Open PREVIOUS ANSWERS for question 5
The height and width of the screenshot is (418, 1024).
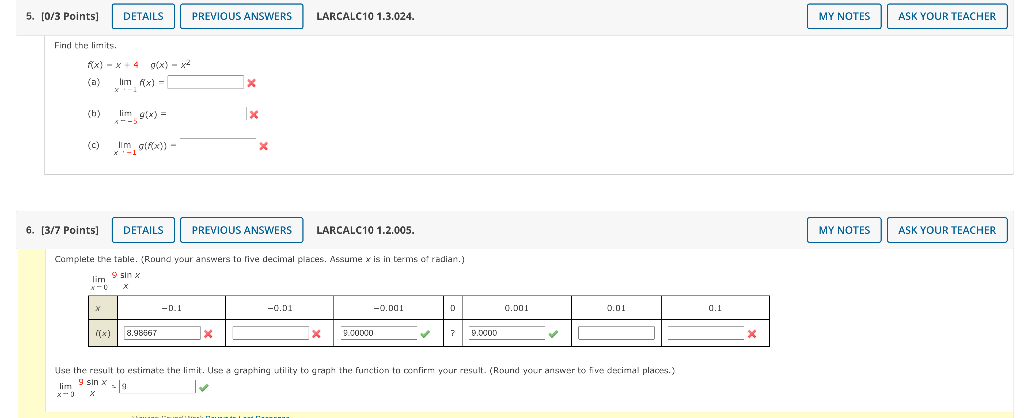[242, 16]
